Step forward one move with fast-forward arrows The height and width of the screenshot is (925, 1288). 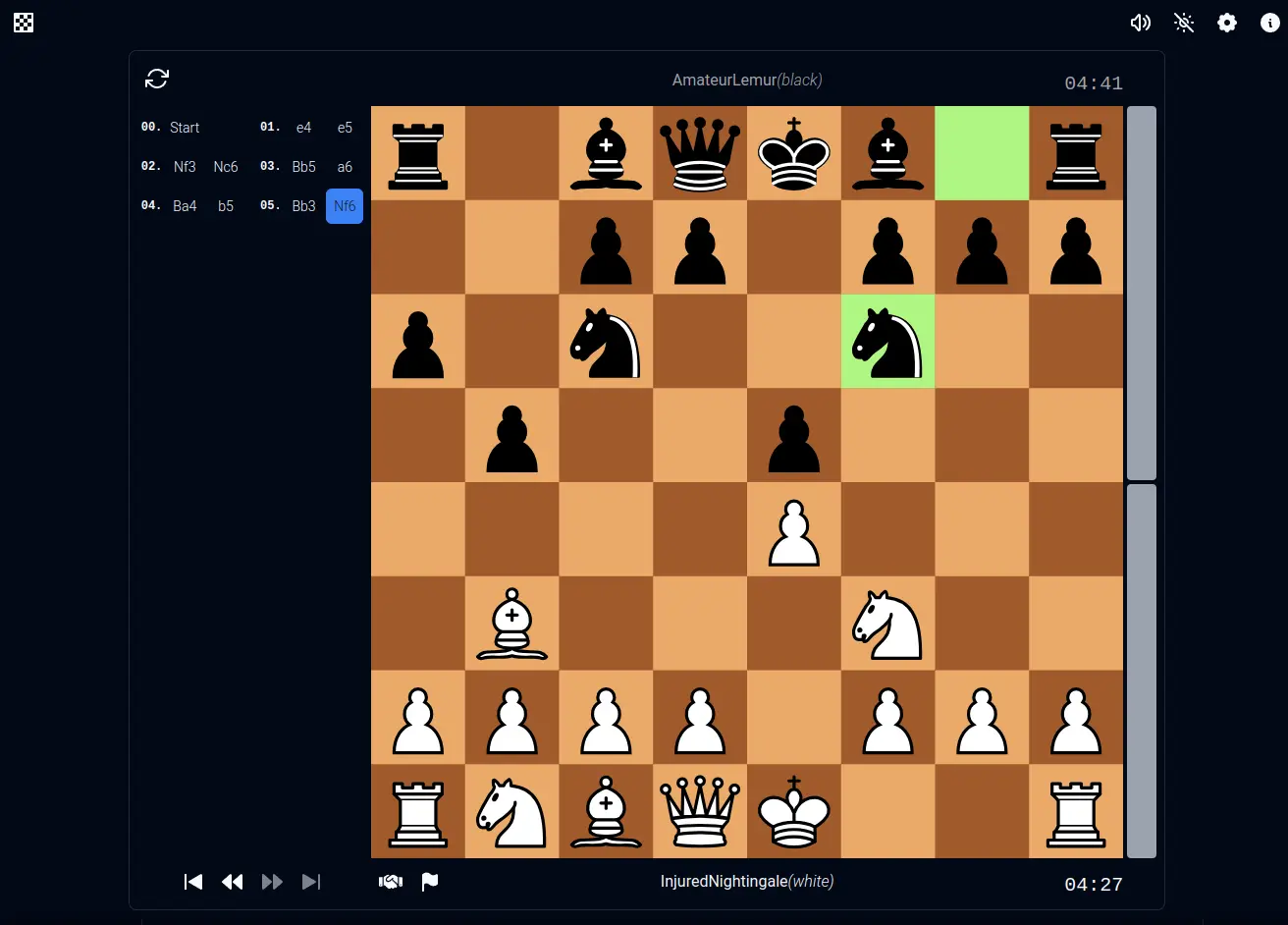coord(272,881)
